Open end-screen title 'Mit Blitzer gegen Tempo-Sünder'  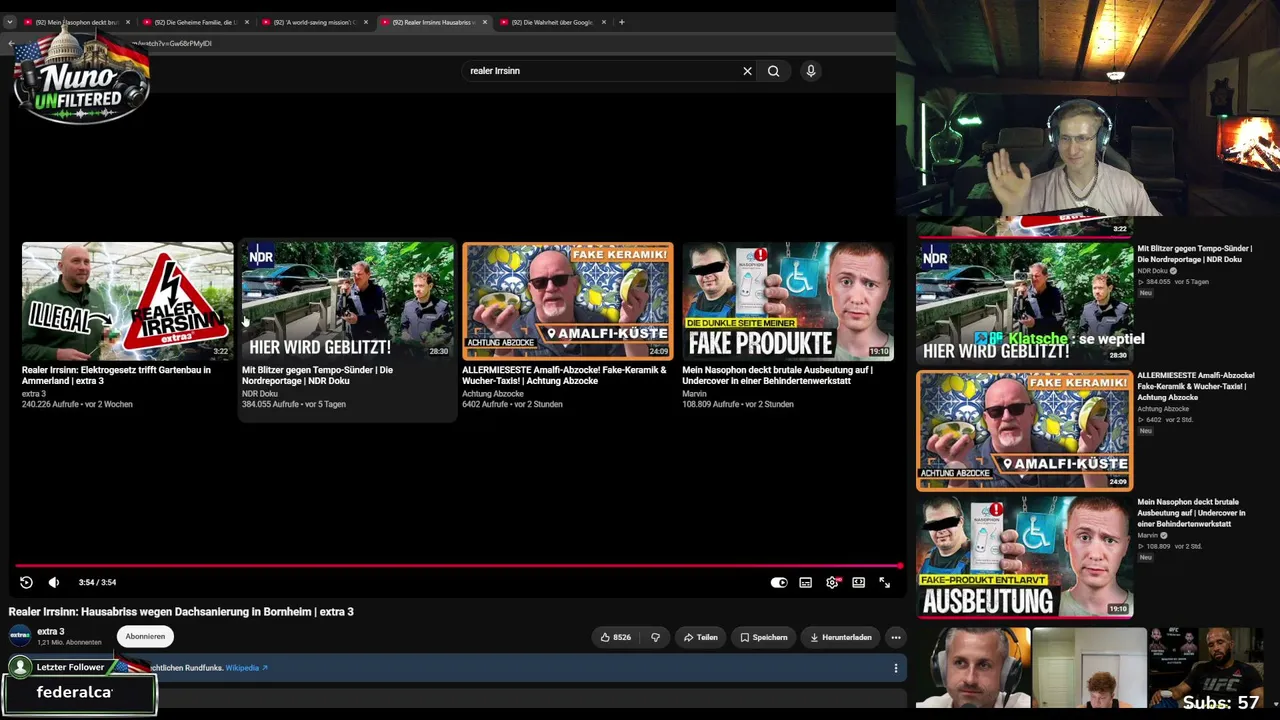317,375
